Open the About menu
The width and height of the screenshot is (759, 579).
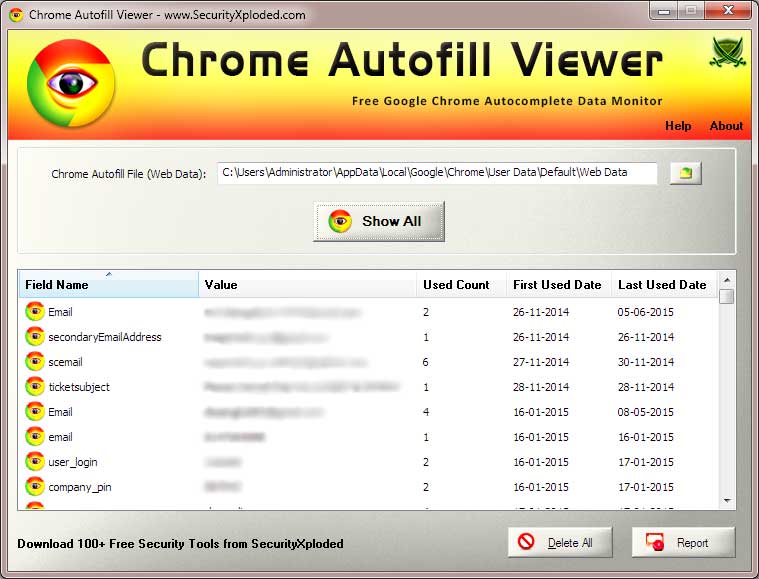[x=726, y=126]
